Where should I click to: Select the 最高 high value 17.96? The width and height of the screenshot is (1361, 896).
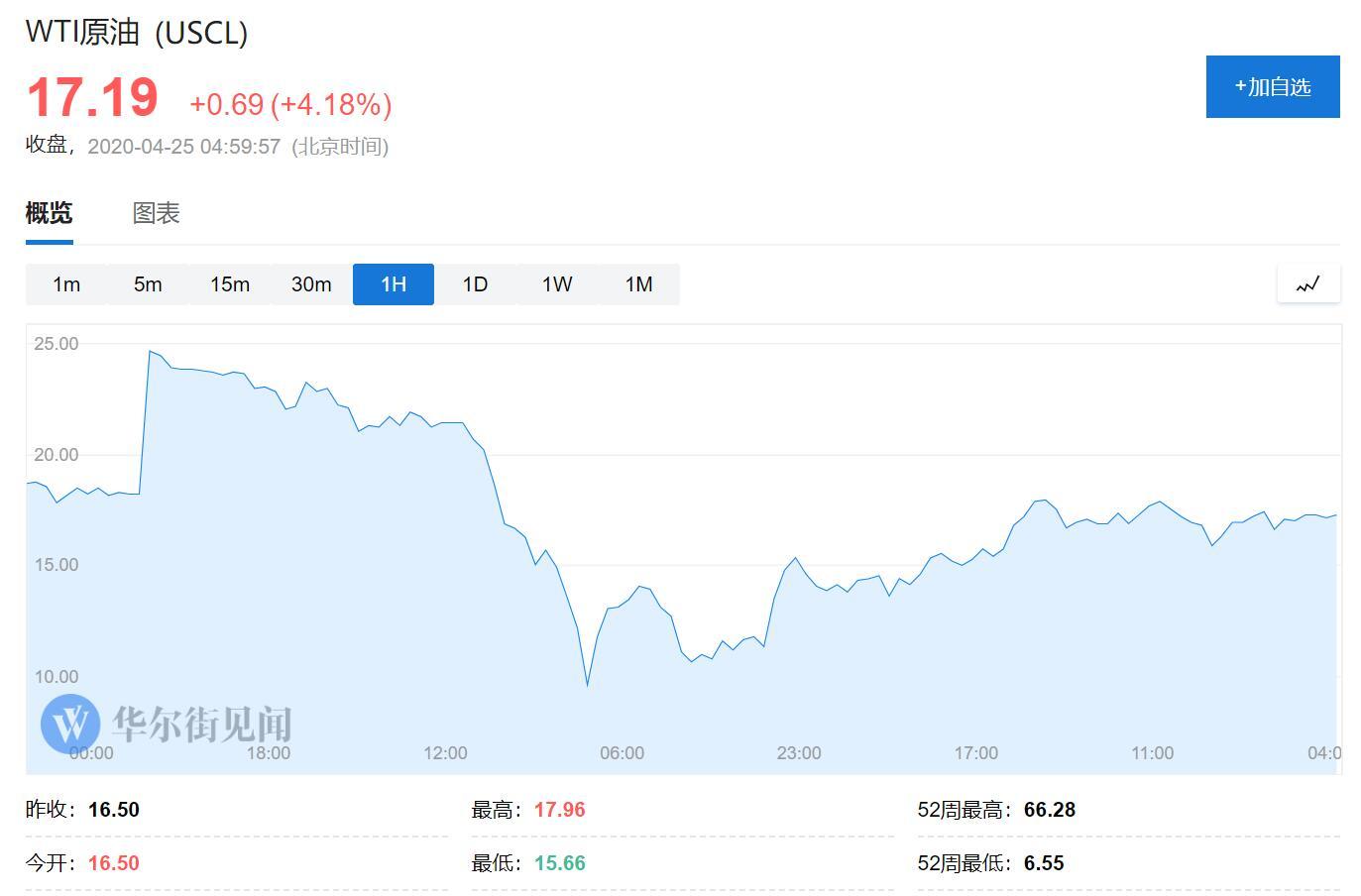point(559,809)
